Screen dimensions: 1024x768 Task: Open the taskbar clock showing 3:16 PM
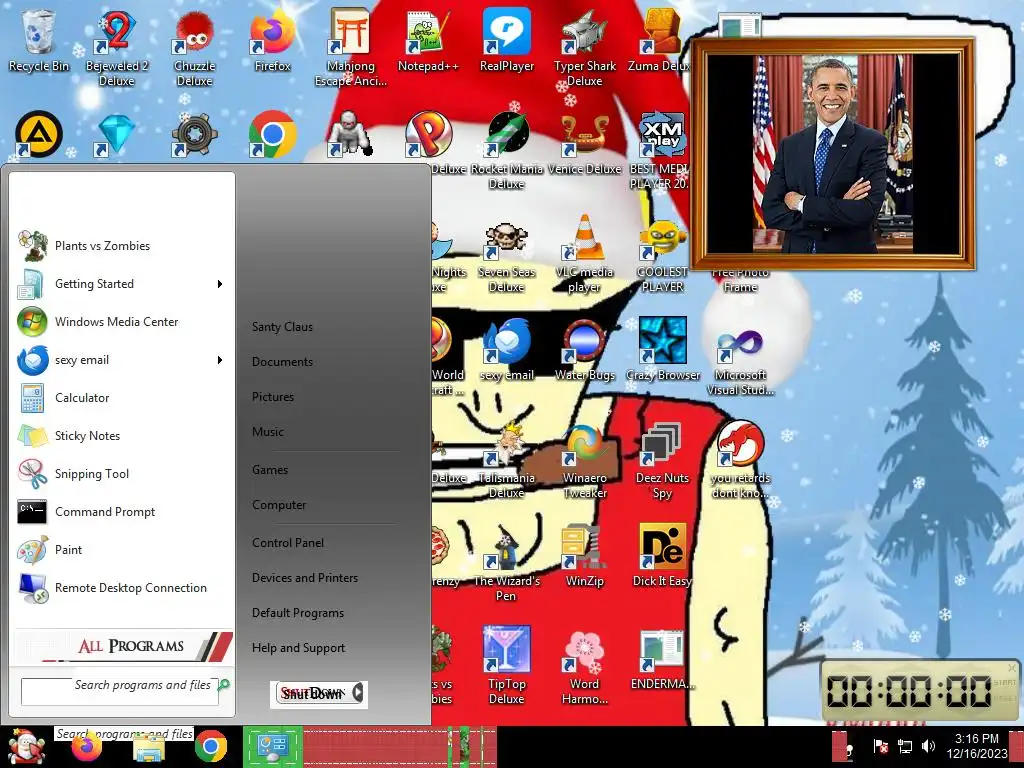tap(977, 746)
